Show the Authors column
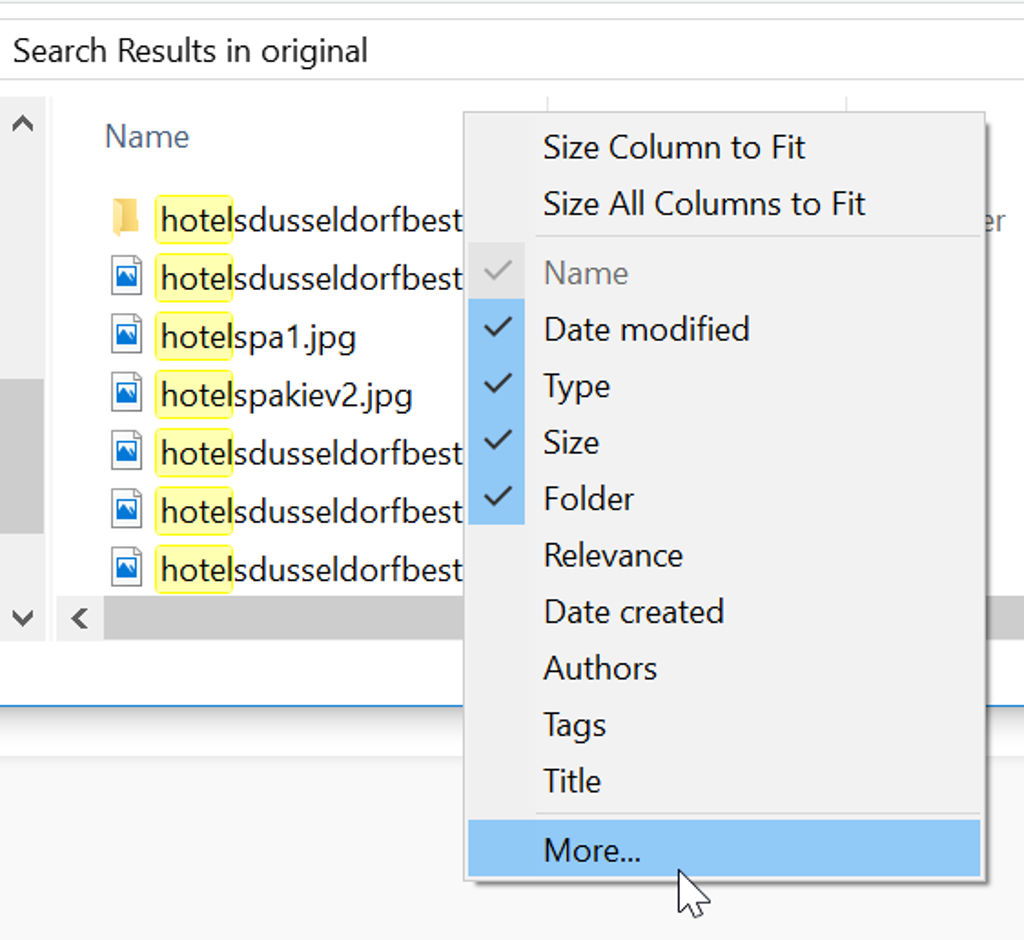 click(600, 668)
